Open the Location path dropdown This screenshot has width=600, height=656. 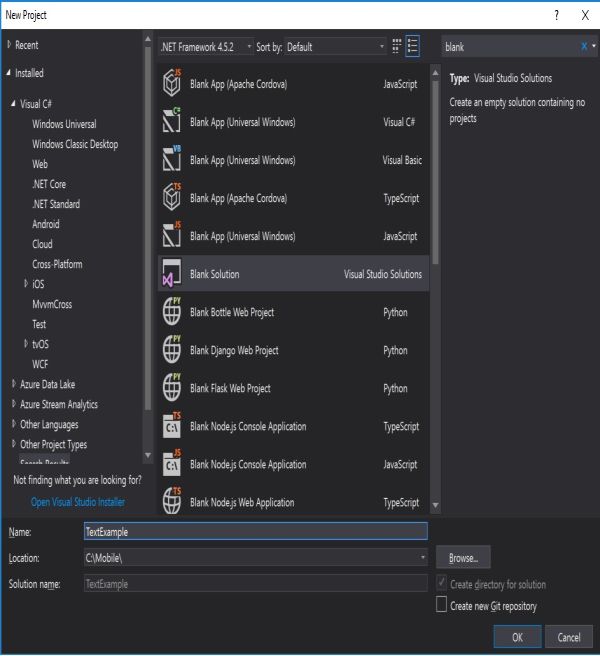click(x=423, y=558)
